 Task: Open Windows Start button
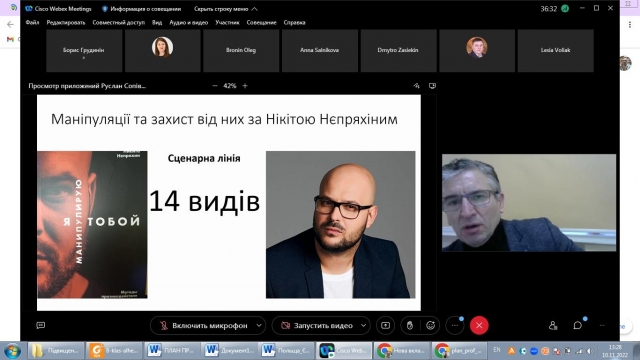(12, 351)
